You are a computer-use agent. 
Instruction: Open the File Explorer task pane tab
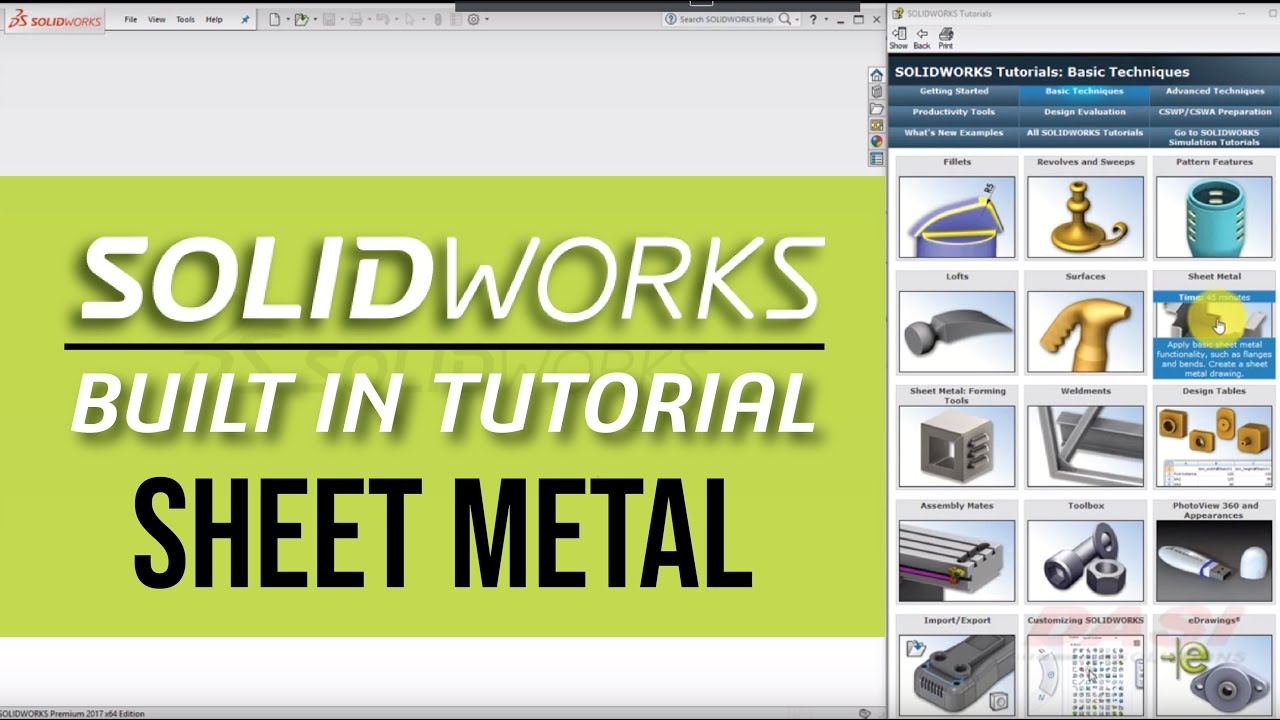(x=877, y=109)
